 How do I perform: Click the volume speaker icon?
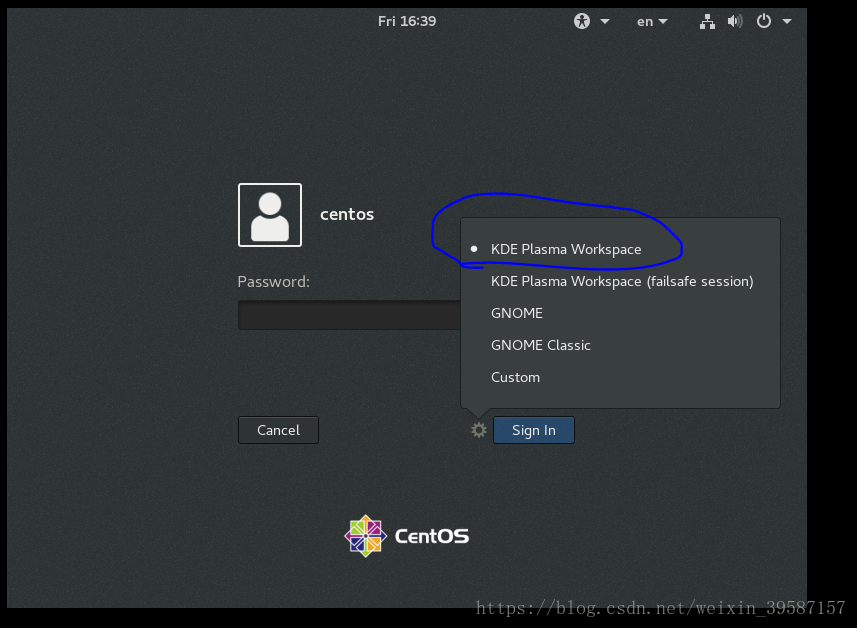[x=735, y=22]
